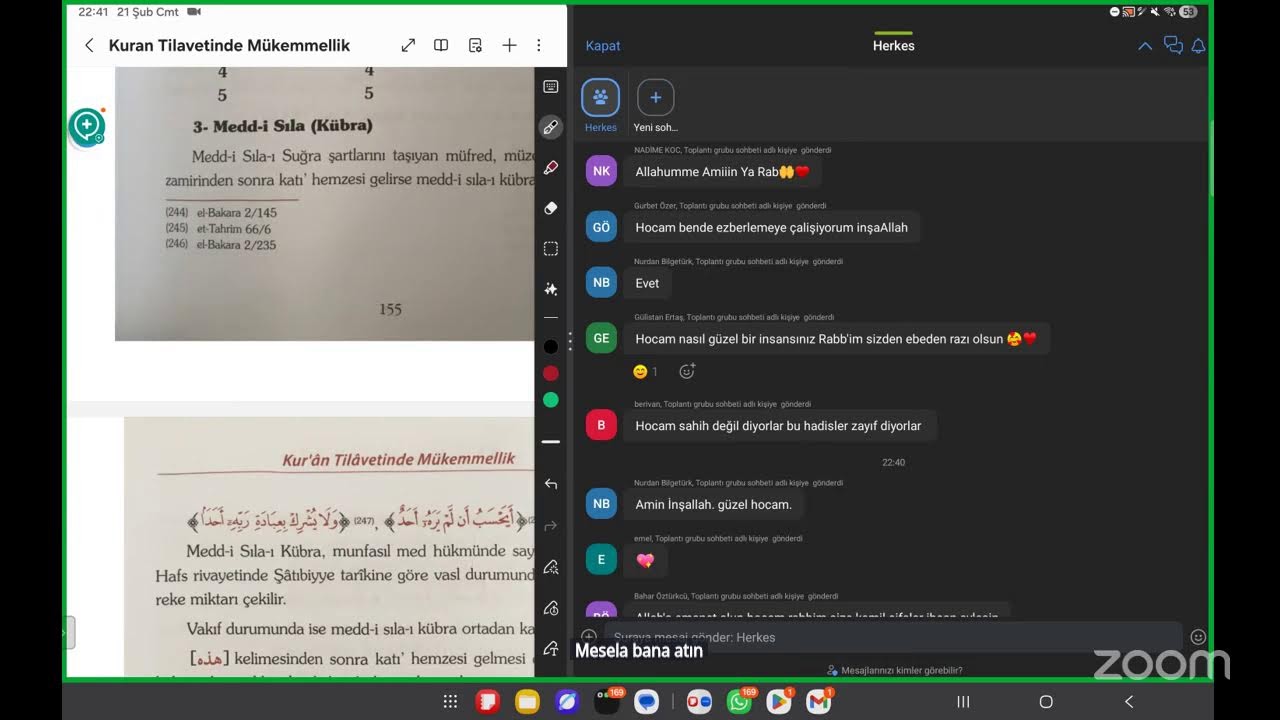This screenshot has height=720, width=1280.
Task: Open the black app with 169 badge
Action: 608,701
